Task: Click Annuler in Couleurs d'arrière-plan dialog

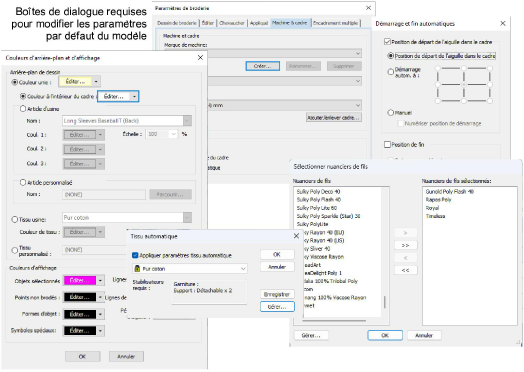Action: (126, 357)
